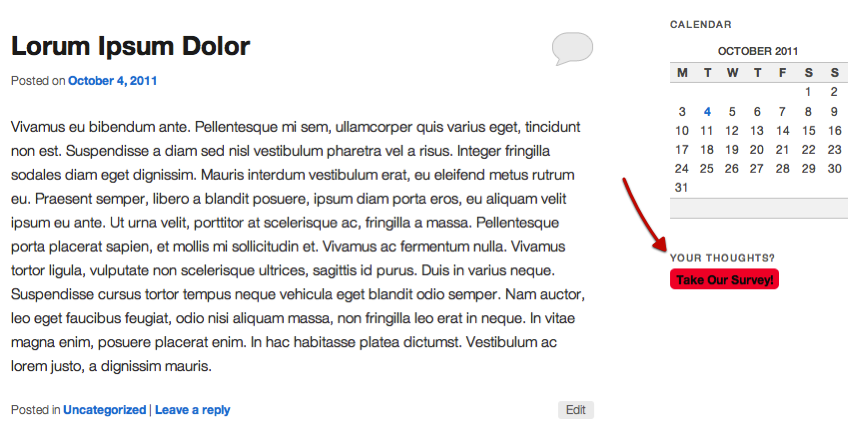The image size is (853, 442).
Task: Select day 4 in the calendar
Action: click(x=707, y=112)
